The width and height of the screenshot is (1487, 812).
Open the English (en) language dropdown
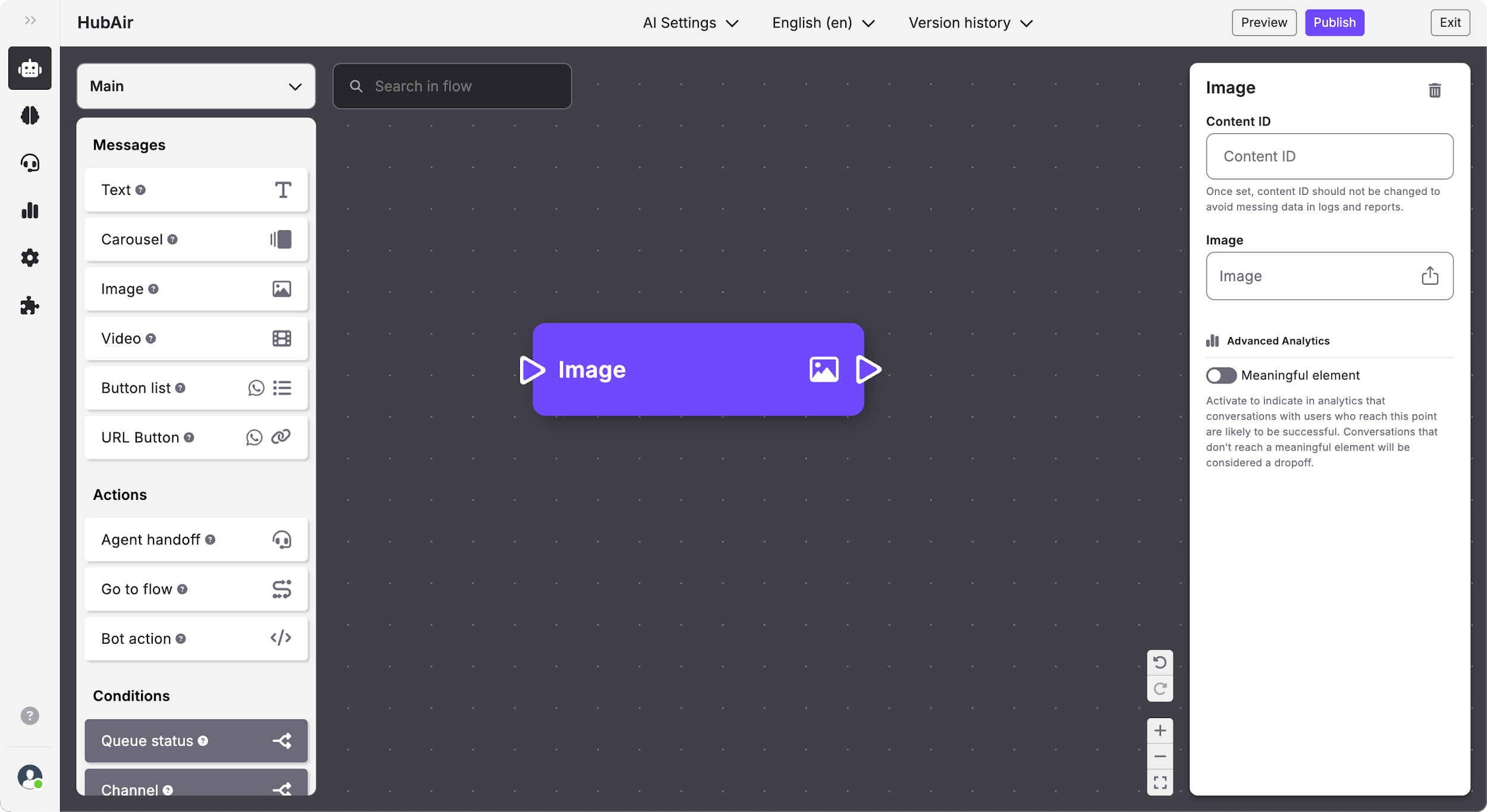823,23
